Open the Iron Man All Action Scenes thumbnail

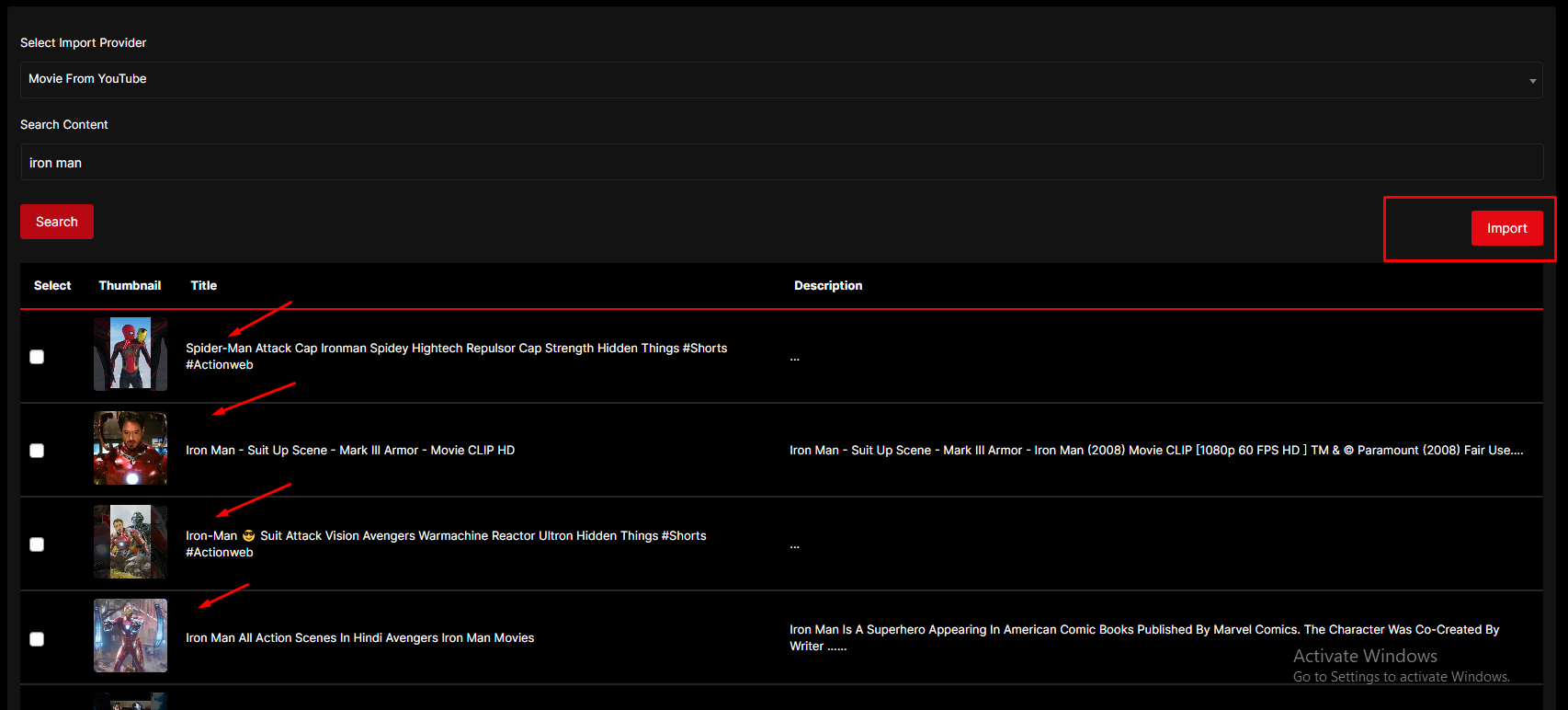(131, 636)
